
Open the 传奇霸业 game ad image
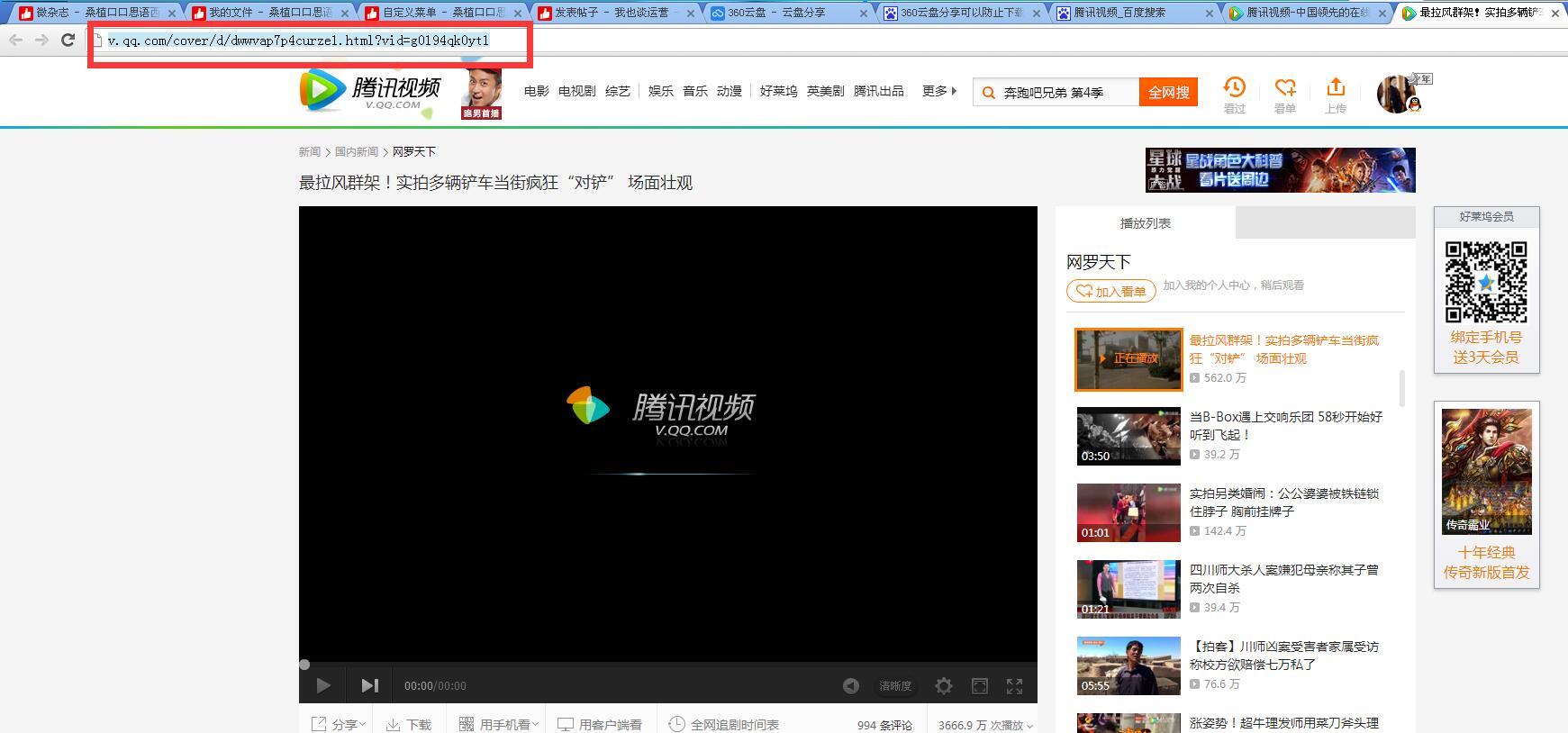click(1486, 471)
